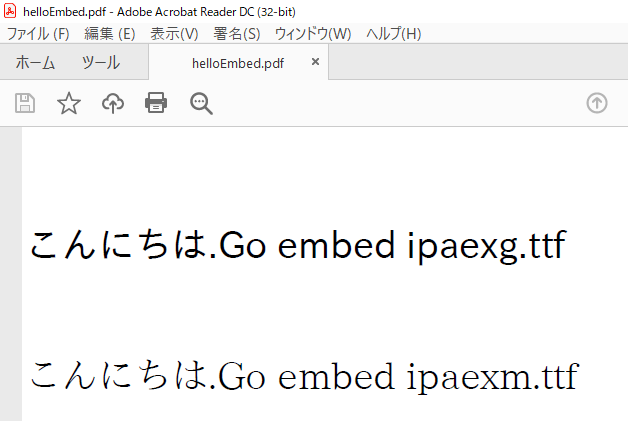Print the document with the printer icon
Image resolution: width=628 pixels, height=421 pixels.
coord(156,103)
